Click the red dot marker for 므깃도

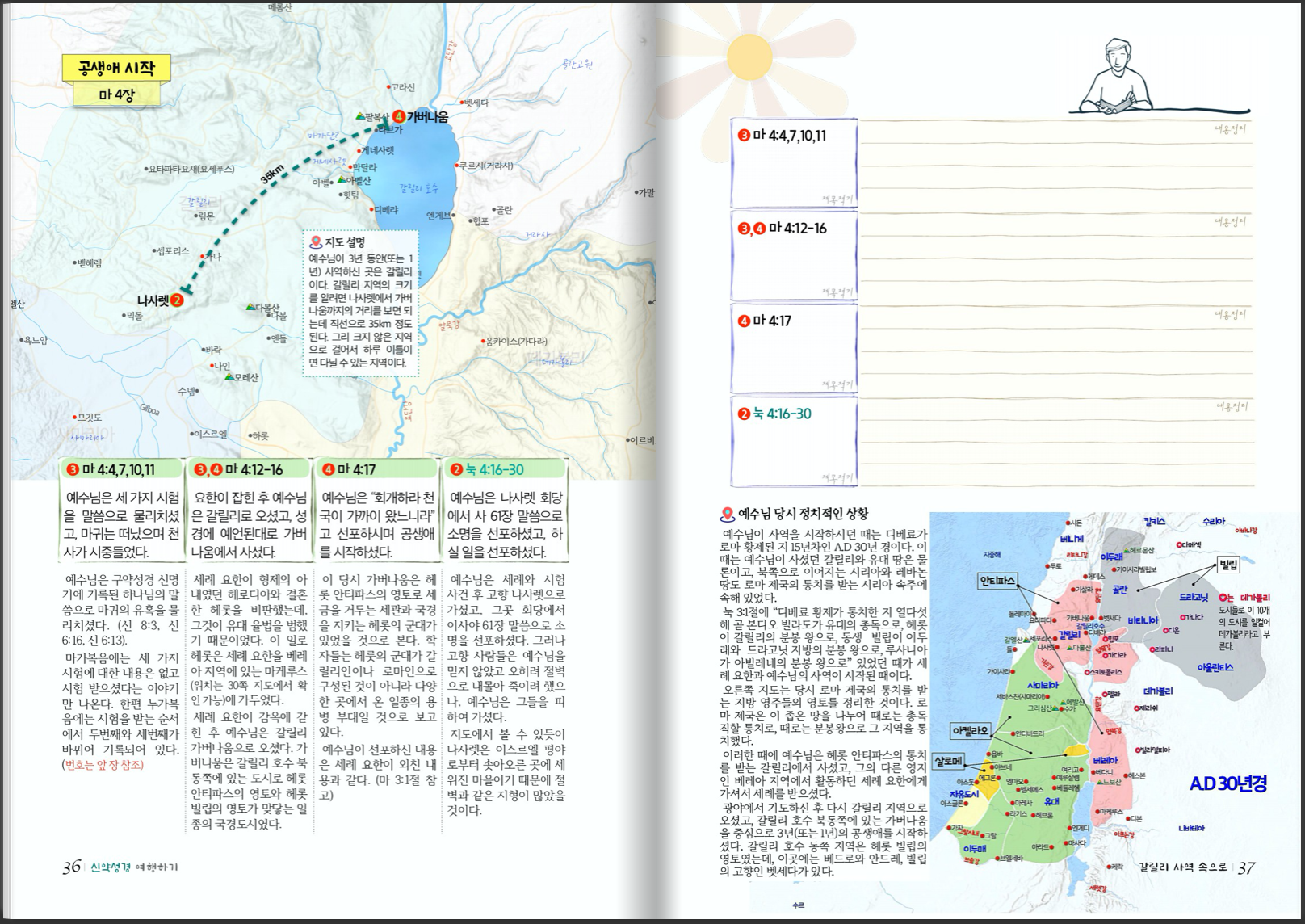(x=76, y=418)
